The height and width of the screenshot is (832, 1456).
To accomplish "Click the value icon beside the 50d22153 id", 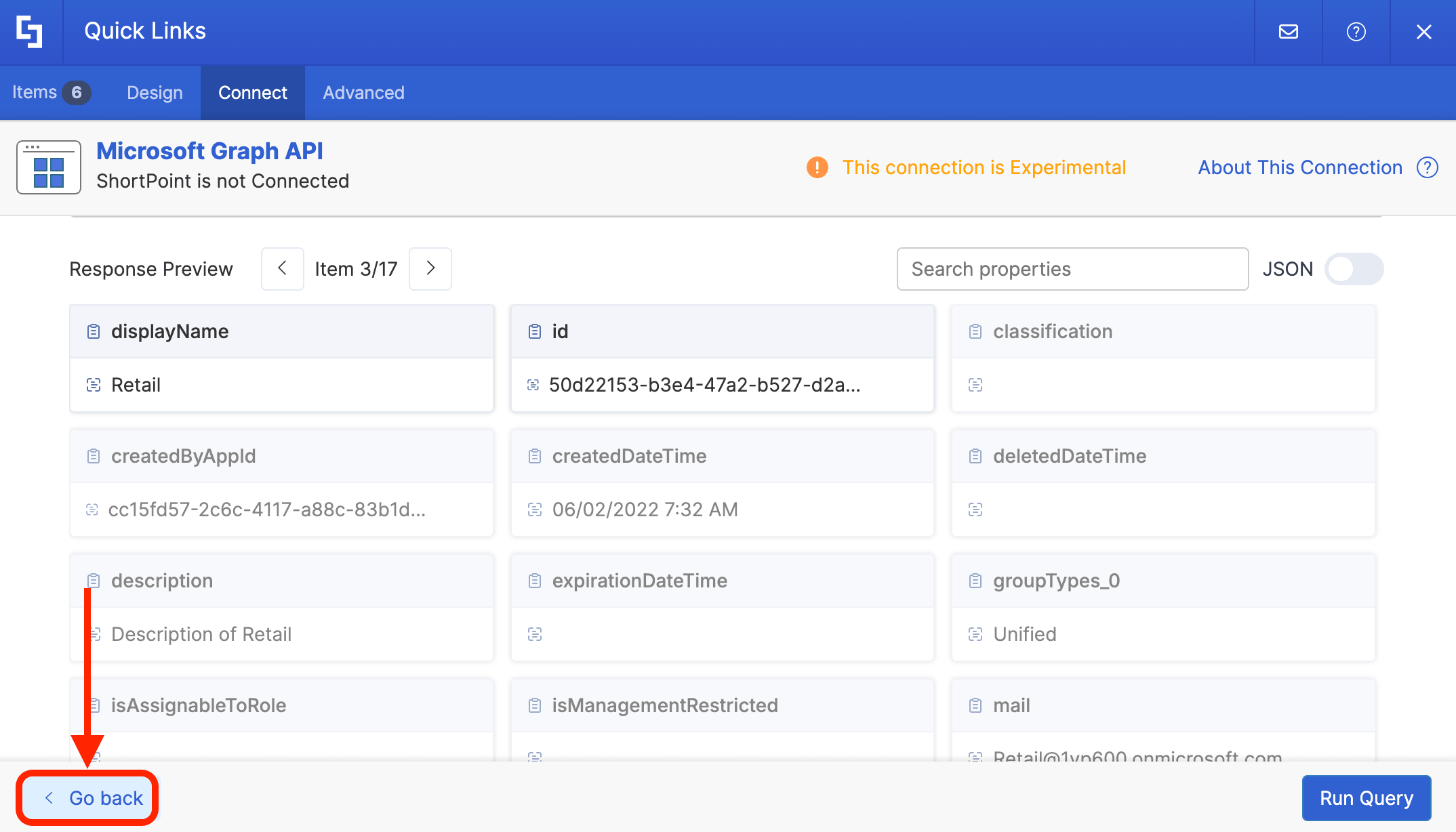I will pos(533,385).
